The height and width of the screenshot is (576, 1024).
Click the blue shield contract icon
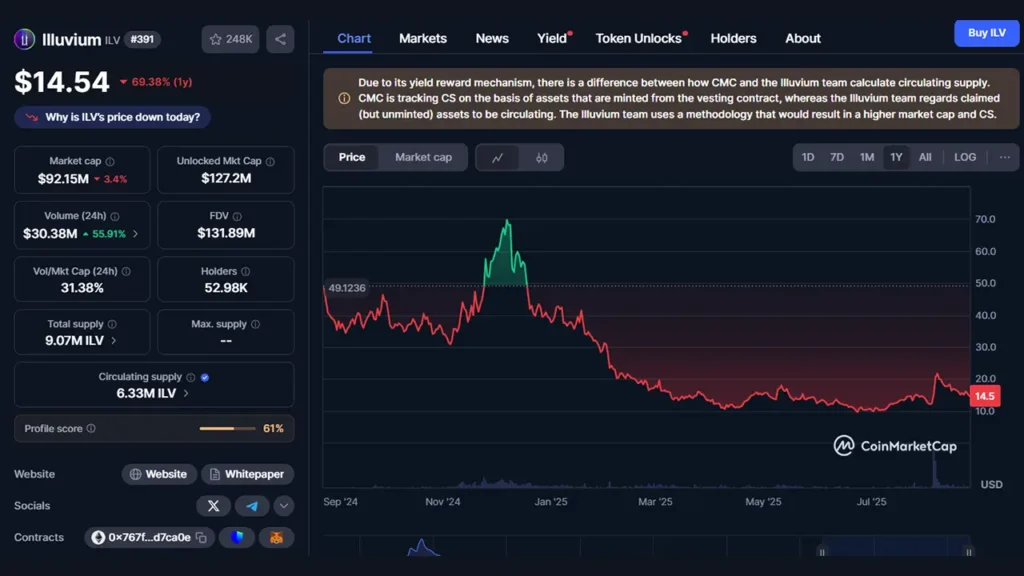[237, 537]
